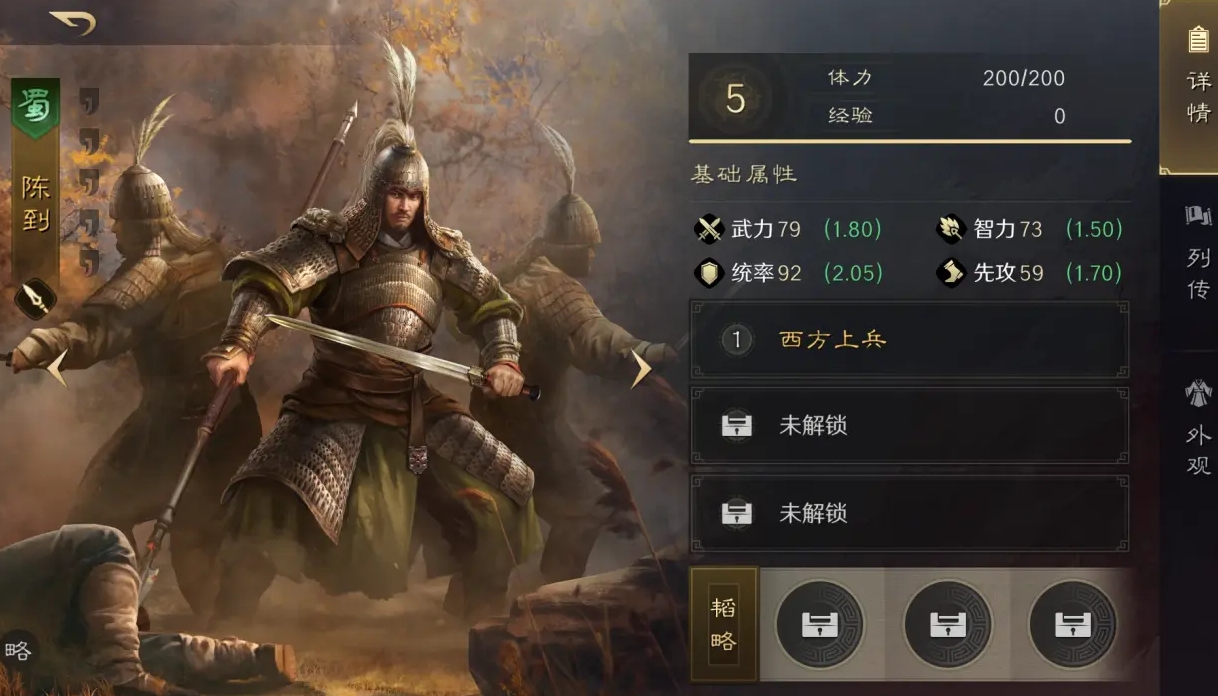This screenshot has height=696, width=1218.
Task: Tap the 统率 shield icon
Action: tap(709, 272)
